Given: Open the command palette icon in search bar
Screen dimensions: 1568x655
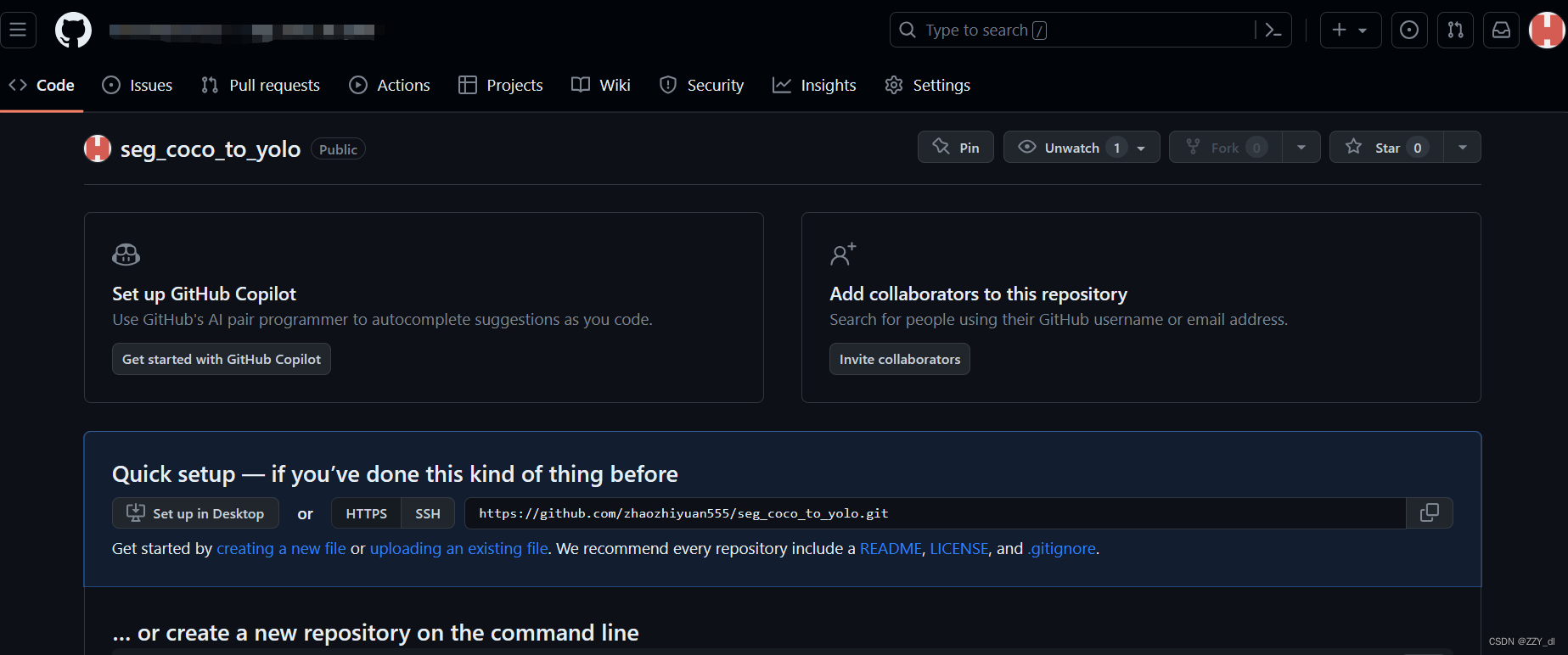Looking at the screenshot, I should coord(1273,31).
